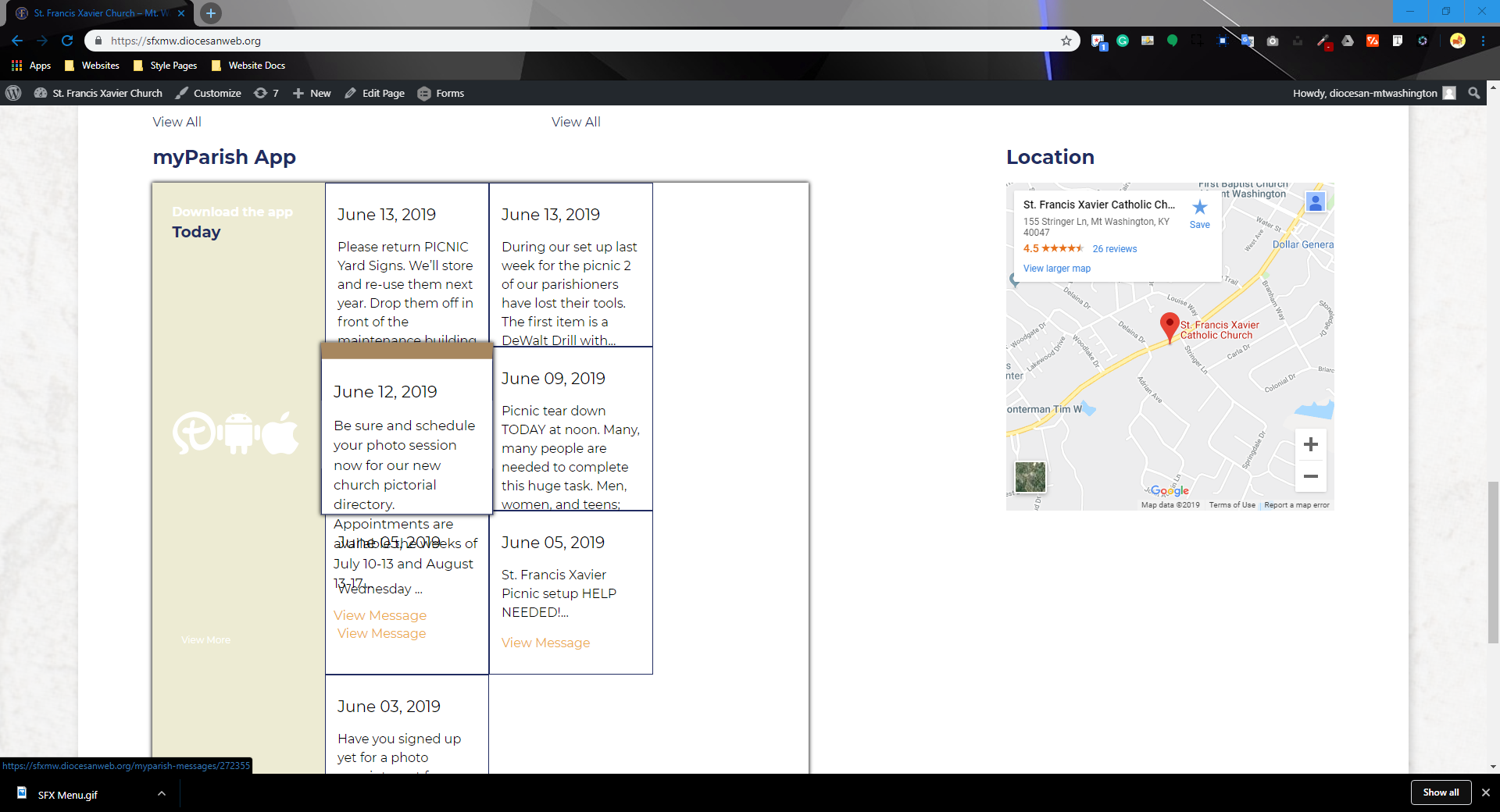Open View Message for June 05 picnic setup
The height and width of the screenshot is (812, 1500).
tap(545, 643)
